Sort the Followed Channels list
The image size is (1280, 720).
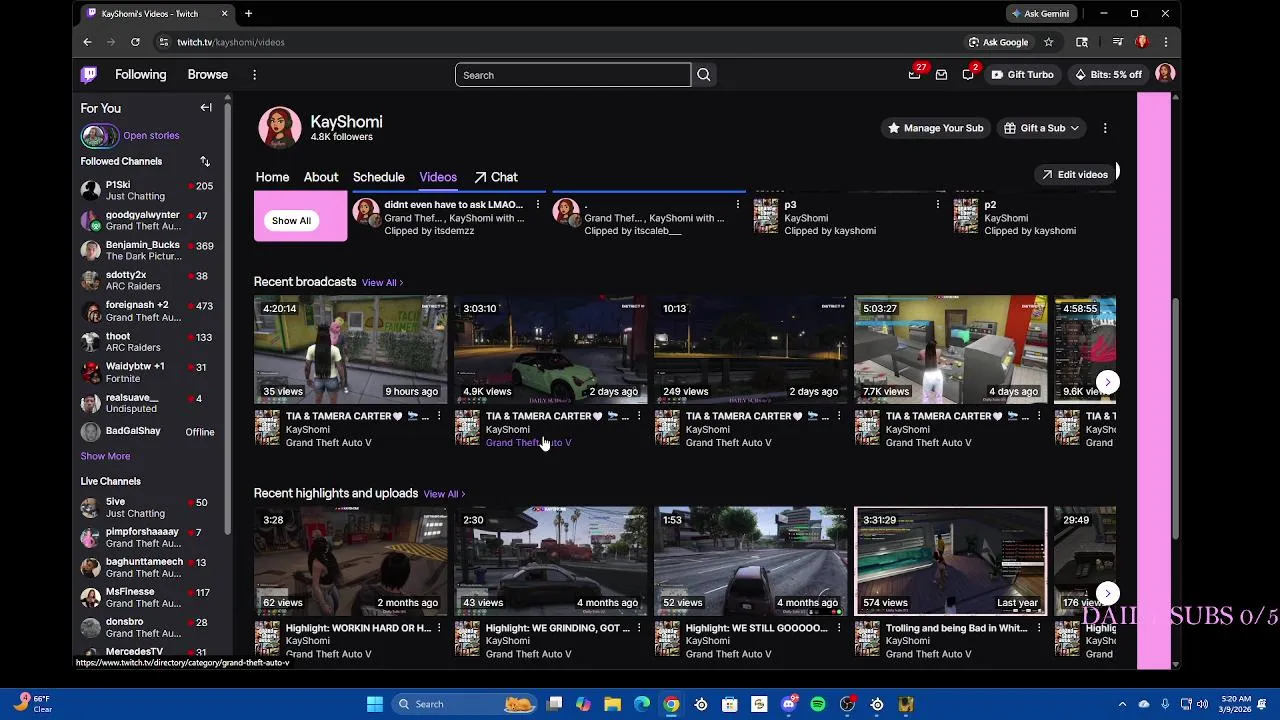coord(205,161)
